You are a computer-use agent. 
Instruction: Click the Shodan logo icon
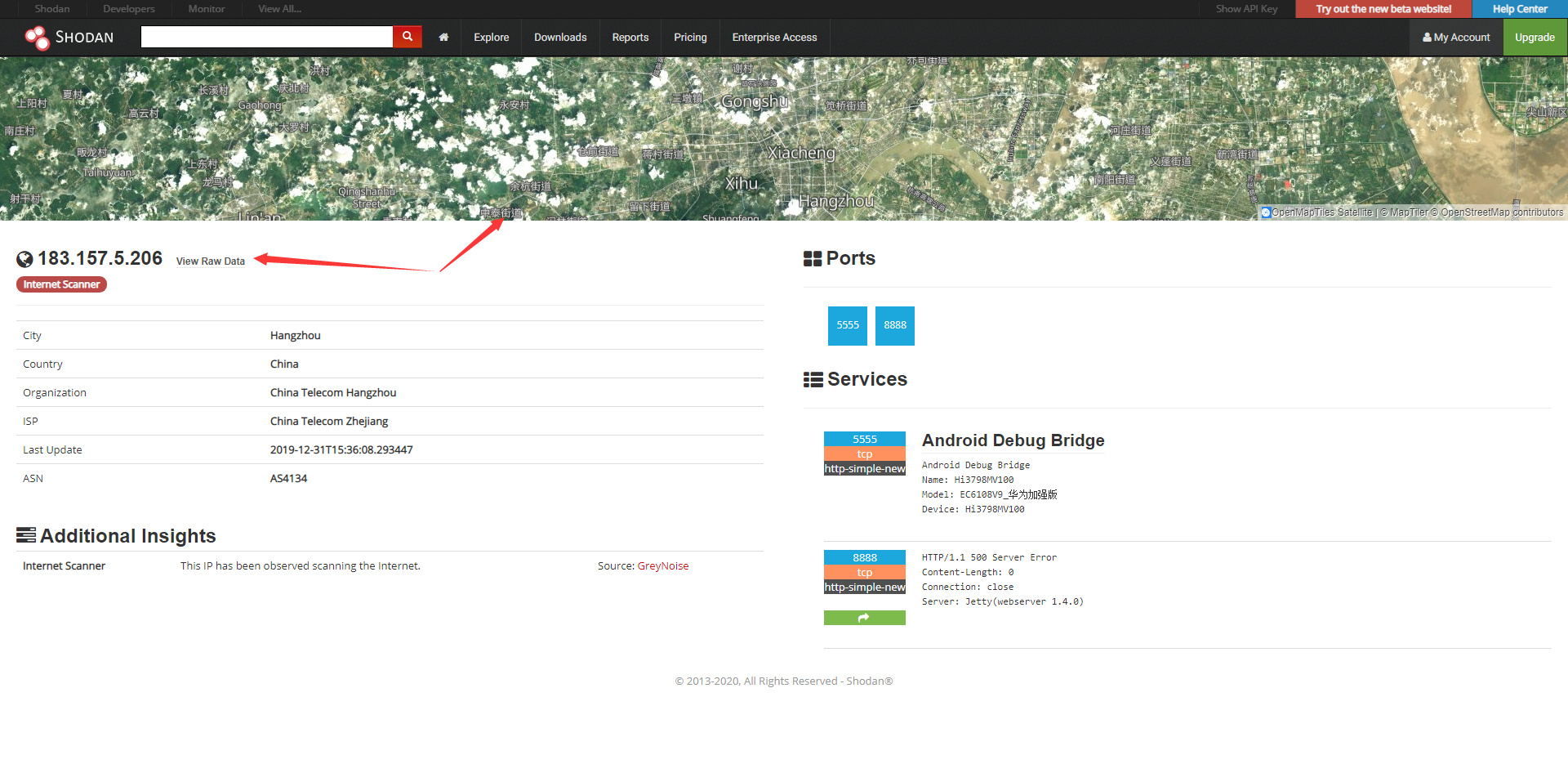pos(37,38)
